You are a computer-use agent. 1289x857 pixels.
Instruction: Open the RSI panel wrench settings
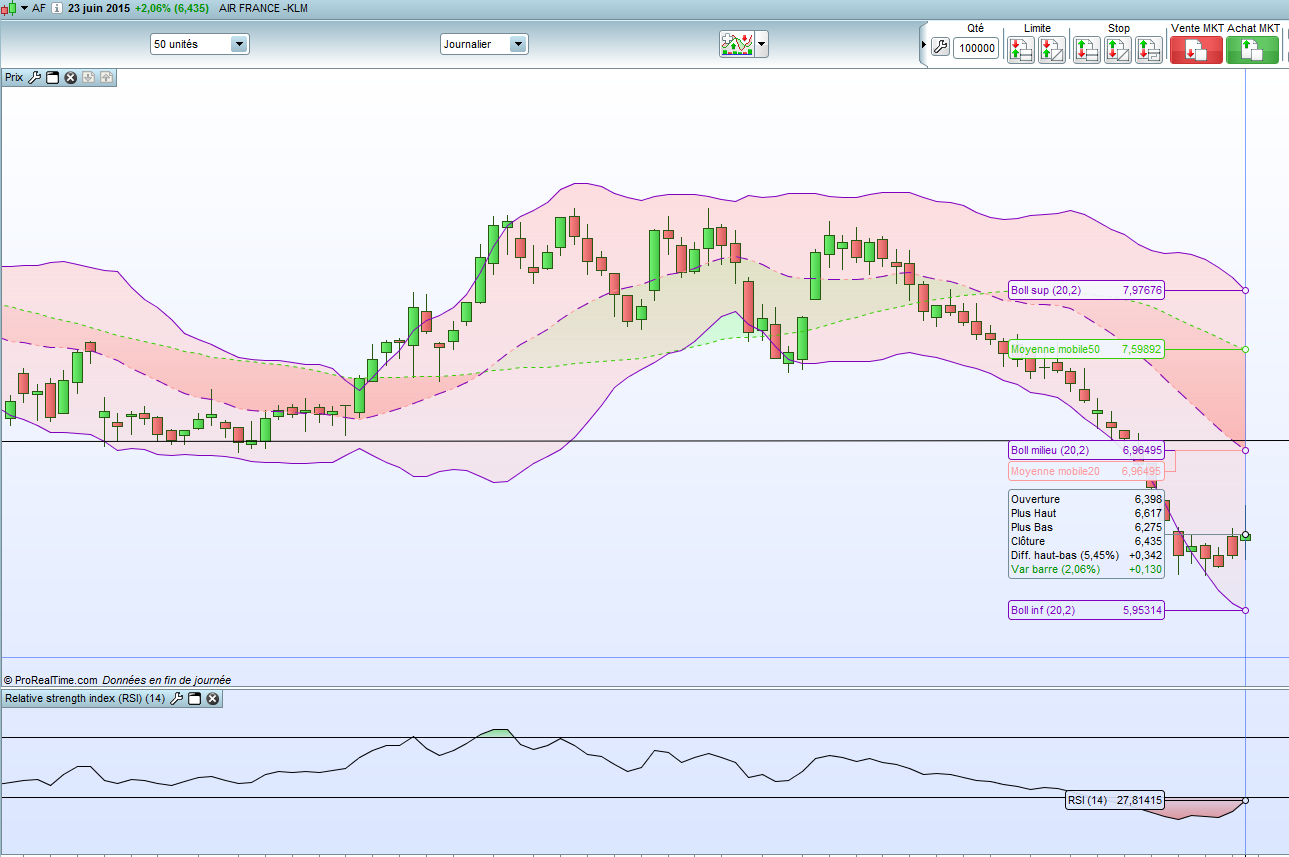click(177, 699)
